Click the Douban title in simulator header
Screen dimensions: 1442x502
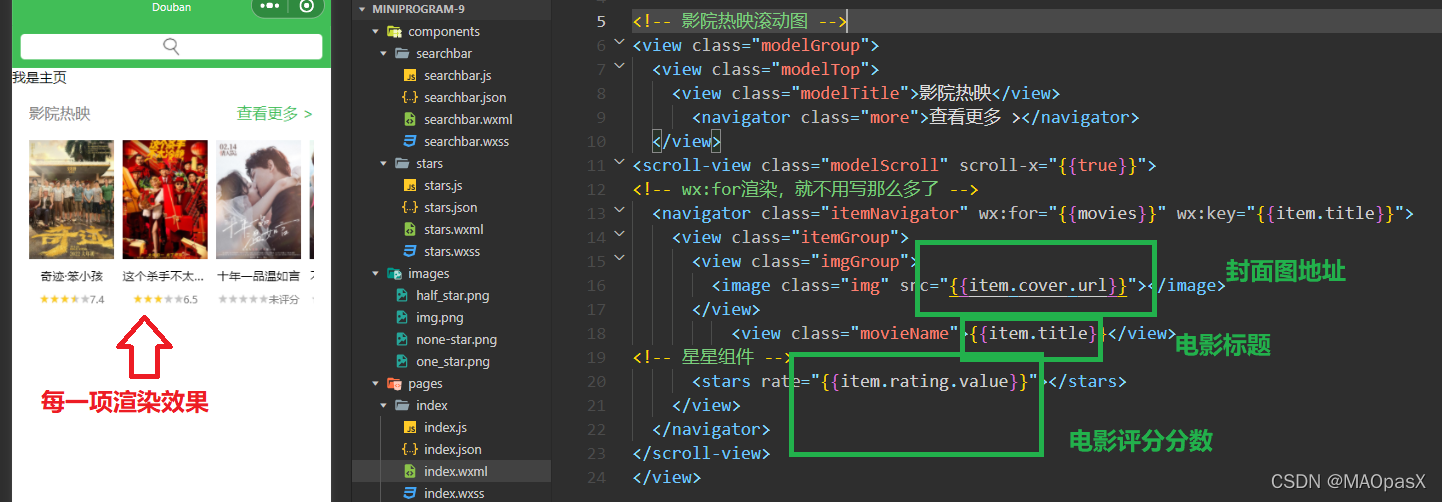click(171, 7)
